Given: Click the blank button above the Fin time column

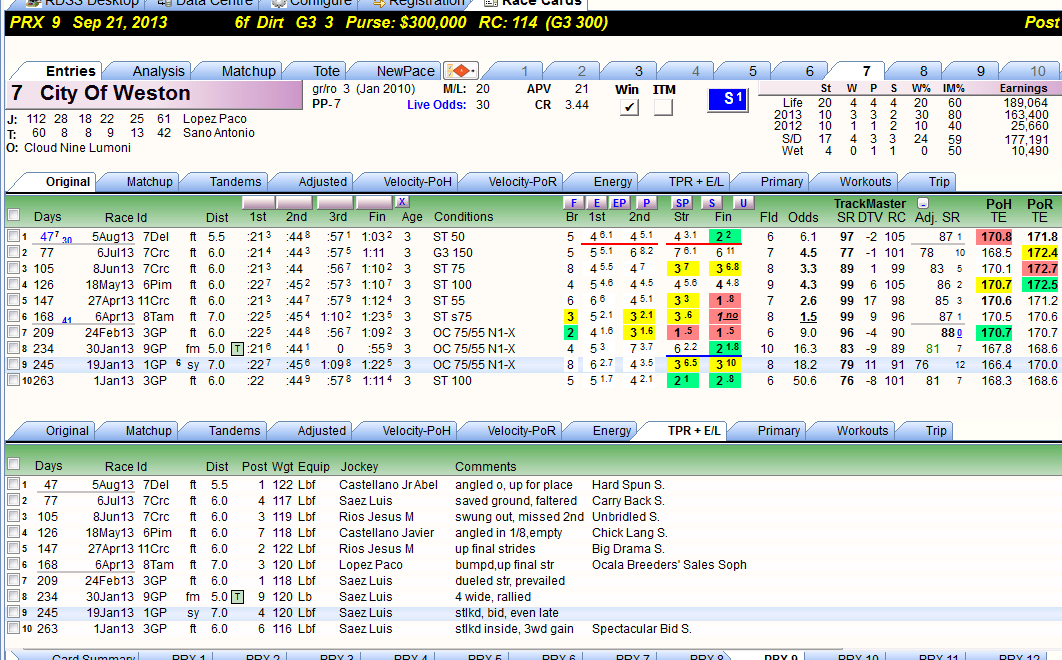Looking at the screenshot, I should [x=375, y=202].
